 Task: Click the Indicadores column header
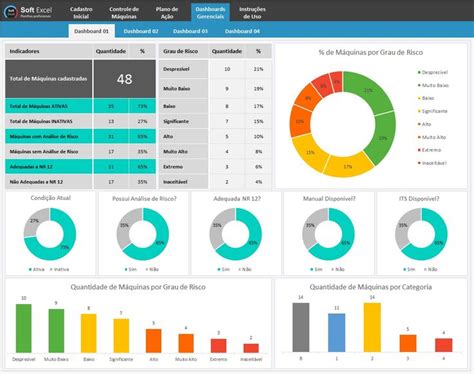(49, 51)
